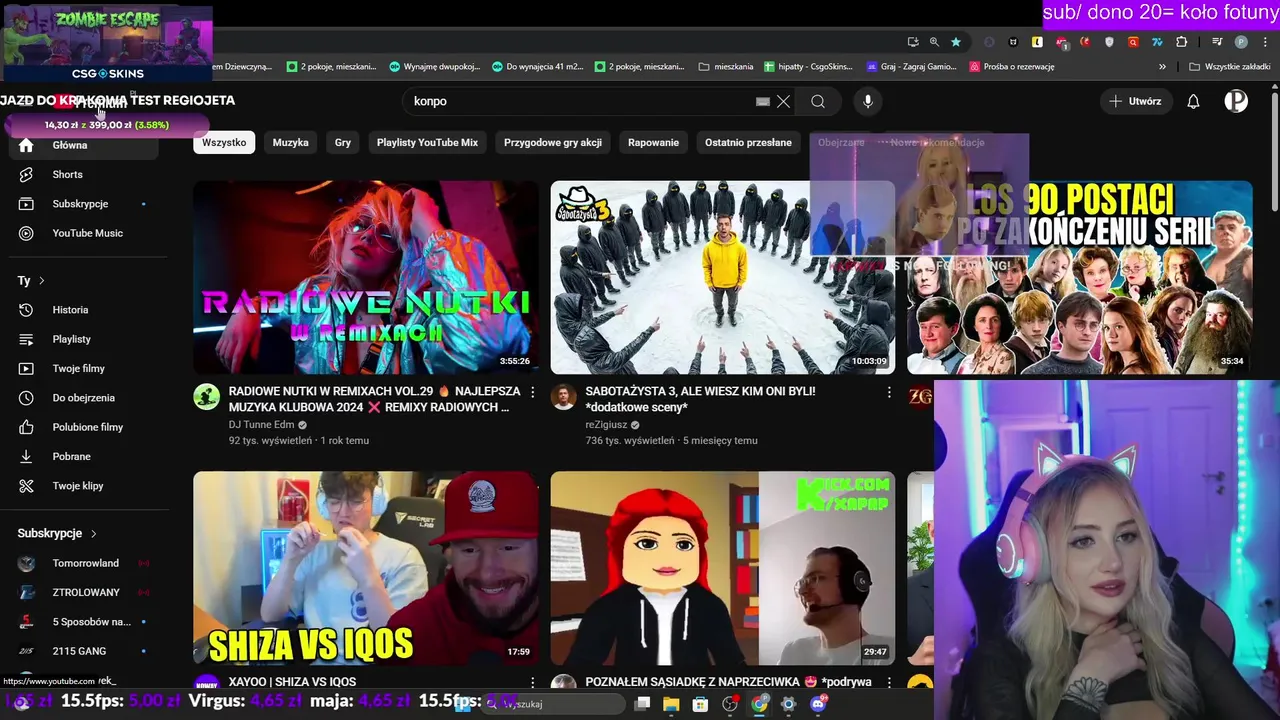The height and width of the screenshot is (720, 1280).
Task: Open Twoje klipy section
Action: [x=84, y=486]
